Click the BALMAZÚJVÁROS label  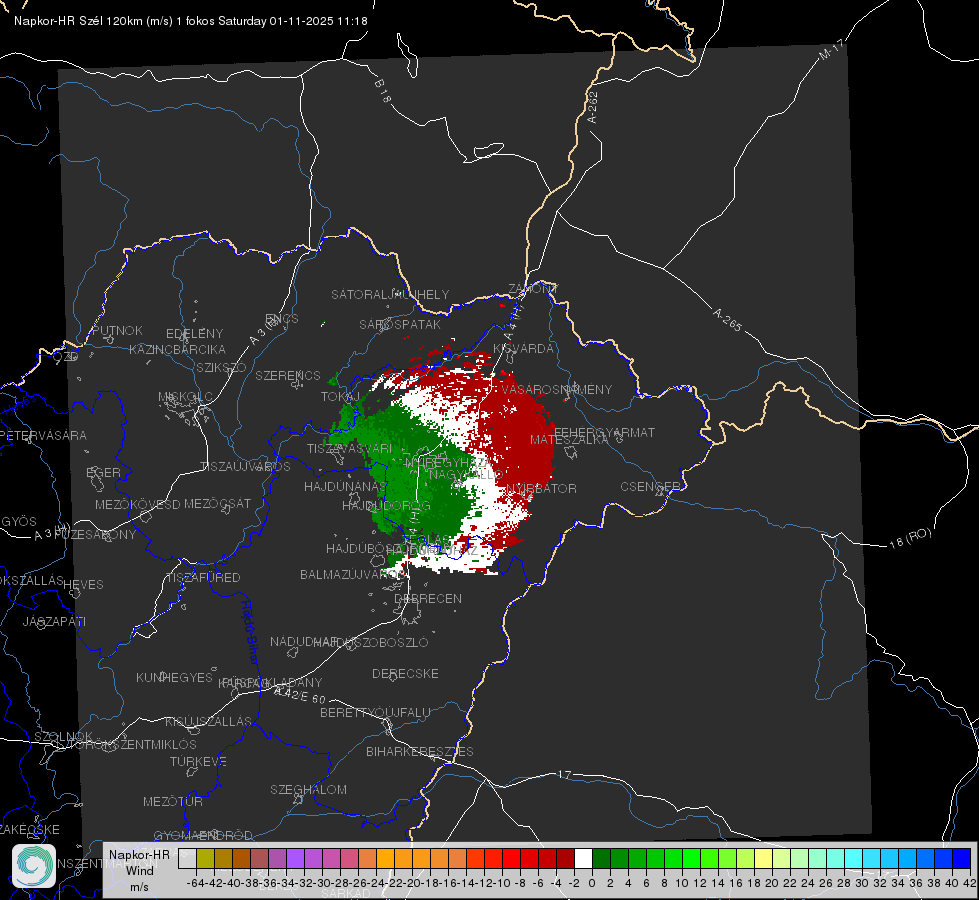[x=352, y=574]
